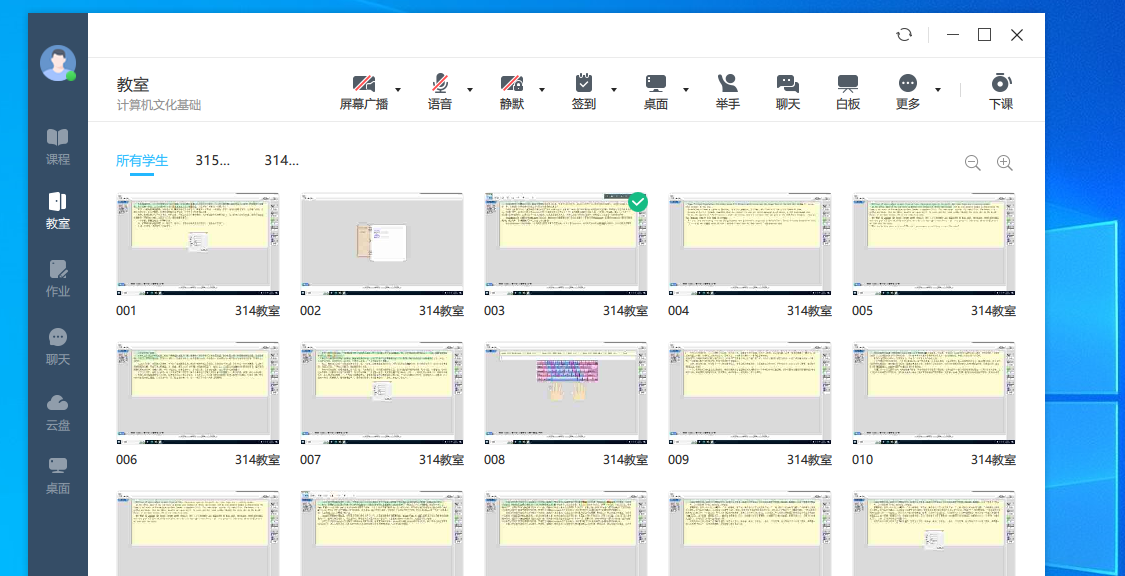Screen dimensions: 1125x576
Task: Select student 008 screen thumbnail
Action: (x=566, y=393)
